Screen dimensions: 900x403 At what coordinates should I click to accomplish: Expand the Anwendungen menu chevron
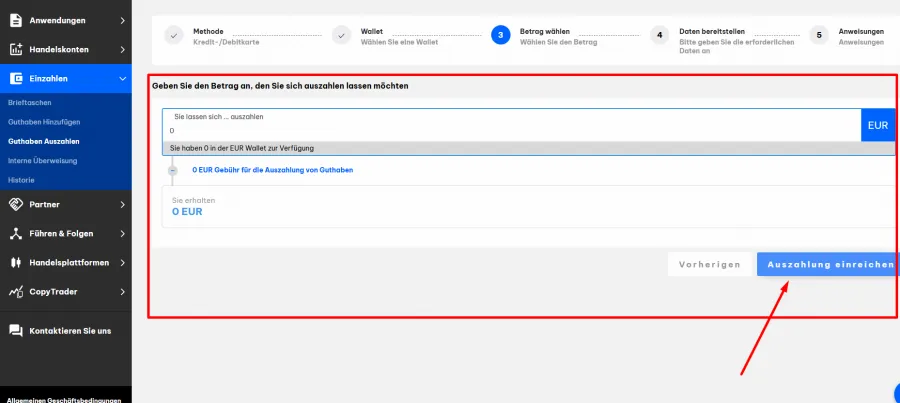click(x=122, y=20)
